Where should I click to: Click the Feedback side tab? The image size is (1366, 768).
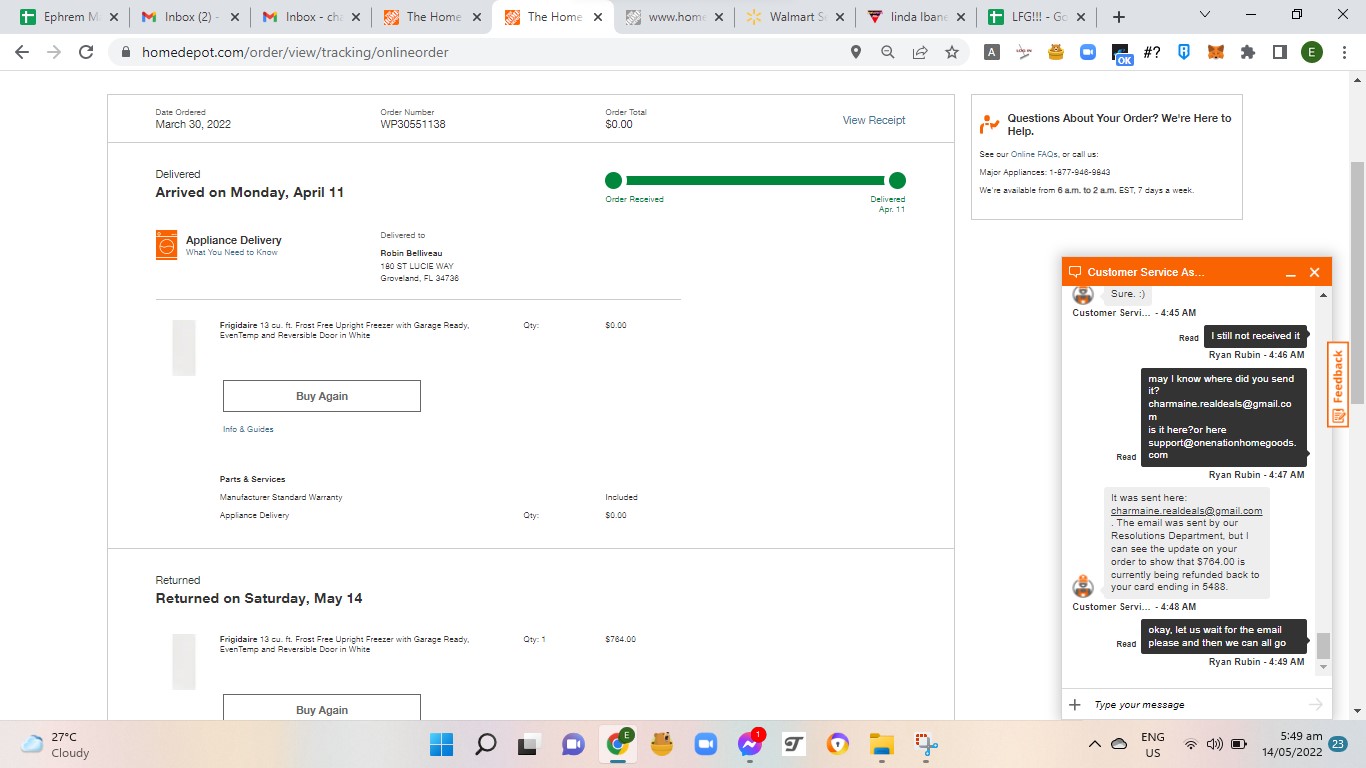[1338, 384]
